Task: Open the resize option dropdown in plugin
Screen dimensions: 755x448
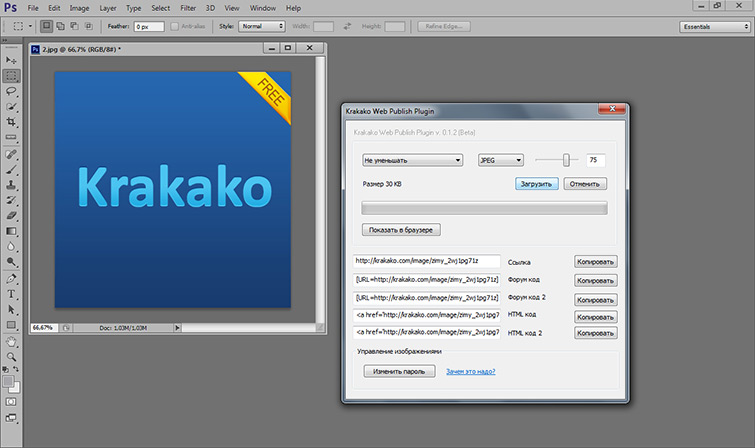Action: (413, 160)
